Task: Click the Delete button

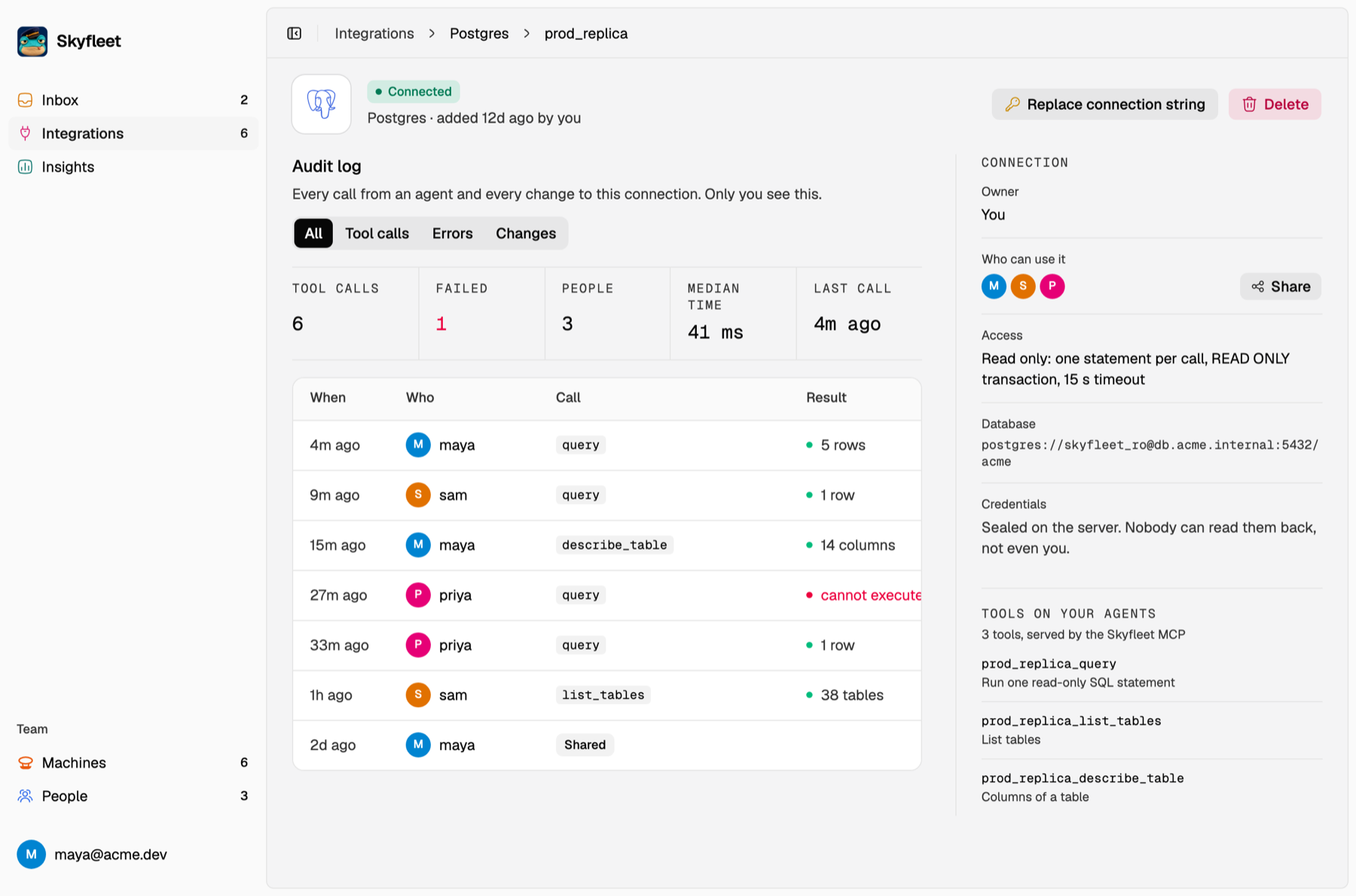Action: pos(1275,104)
